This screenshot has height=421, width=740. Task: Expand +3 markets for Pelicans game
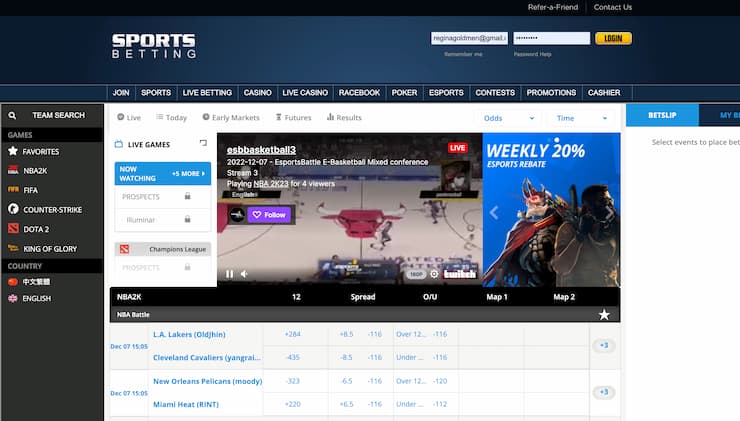[604, 392]
